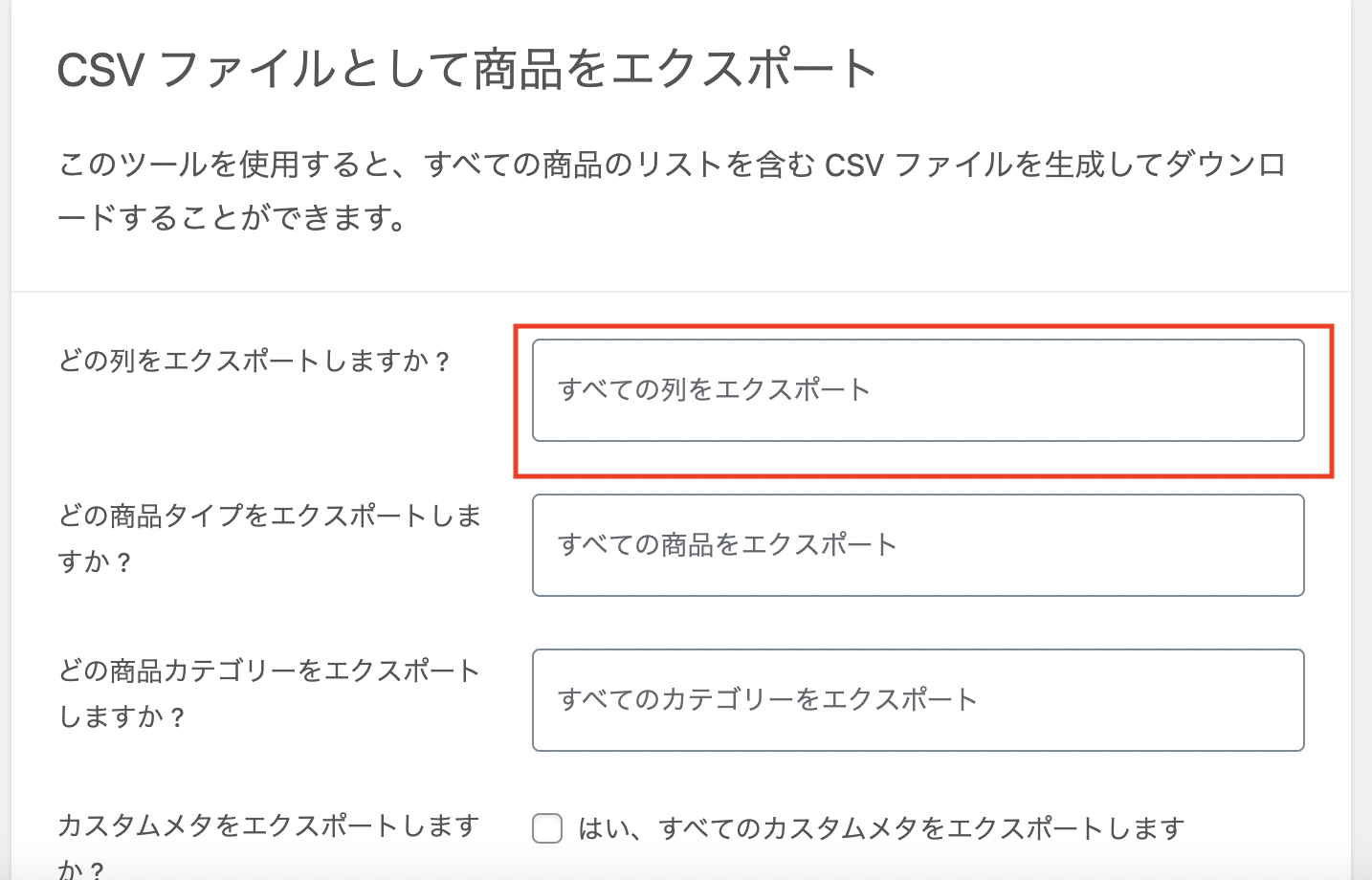Click the empty right side of columns field
The height and width of the screenshot is (880, 1372).
(x=1148, y=390)
